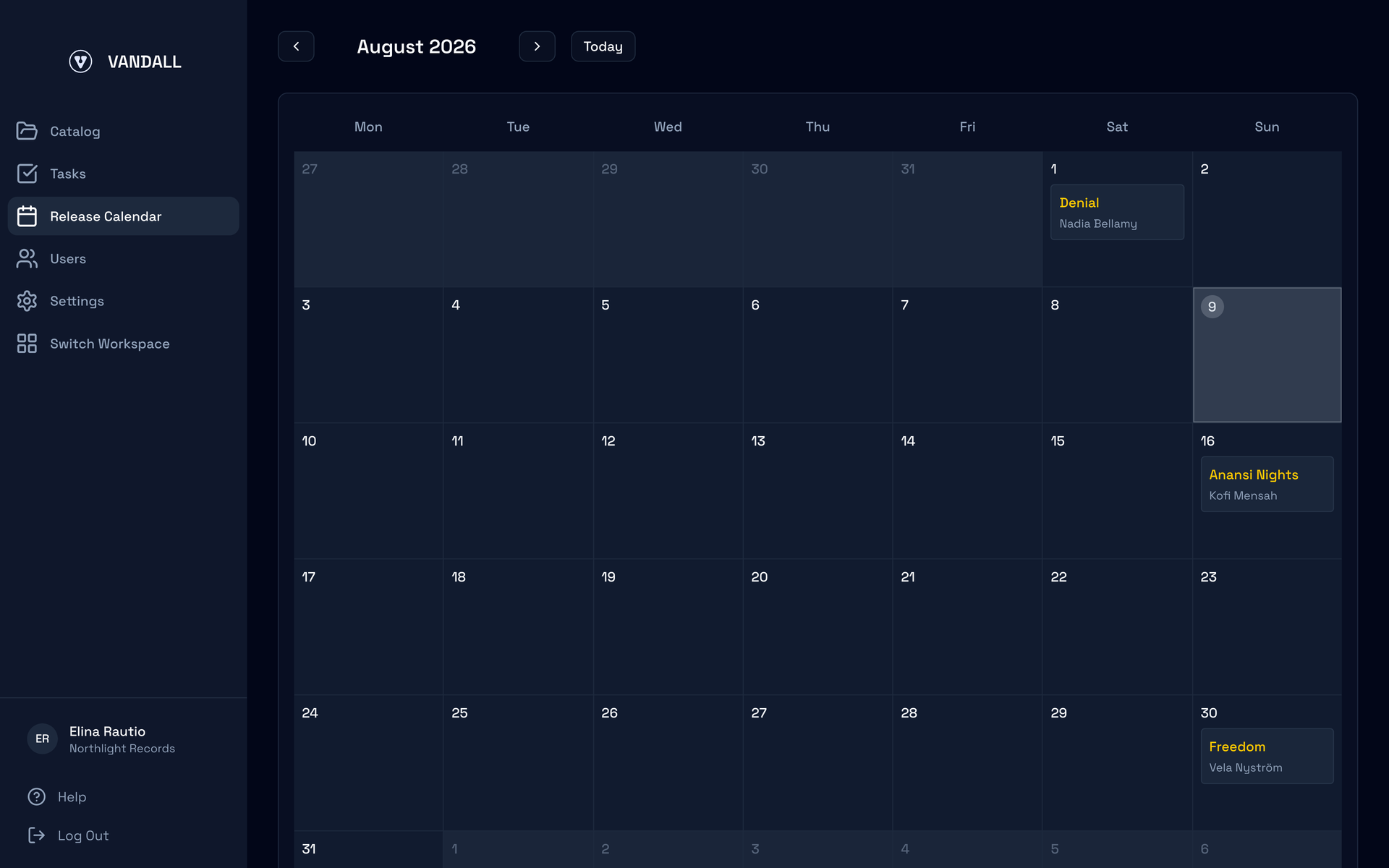
Task: Select August 28 day cell
Action: tap(967, 762)
